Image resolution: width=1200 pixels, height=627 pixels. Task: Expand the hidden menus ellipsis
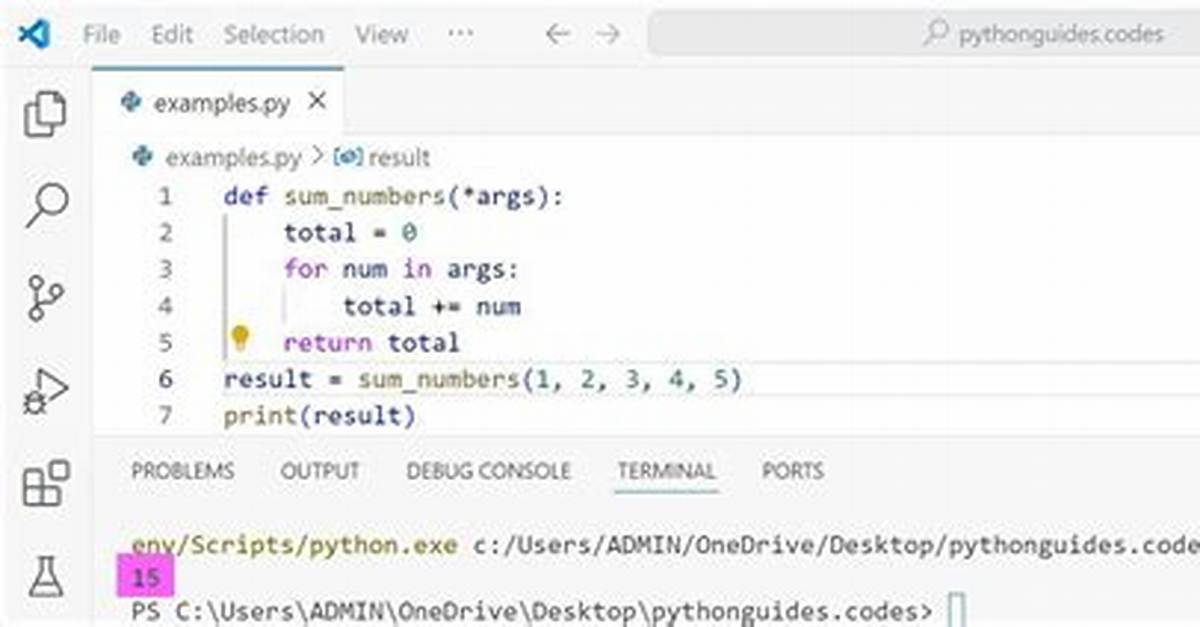pyautogui.click(x=460, y=34)
